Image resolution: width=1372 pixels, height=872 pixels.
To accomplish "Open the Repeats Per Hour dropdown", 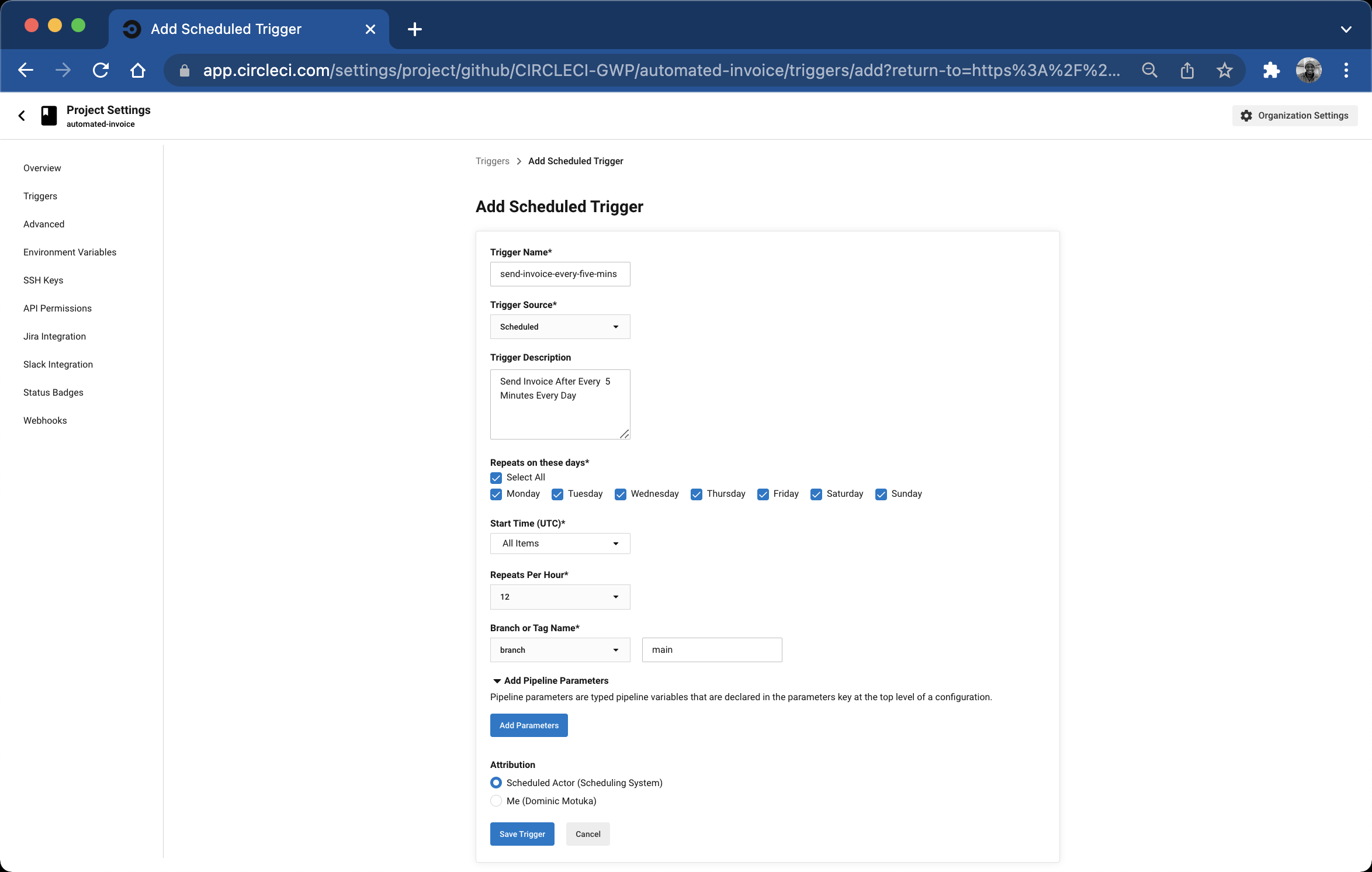I will [x=559, y=597].
